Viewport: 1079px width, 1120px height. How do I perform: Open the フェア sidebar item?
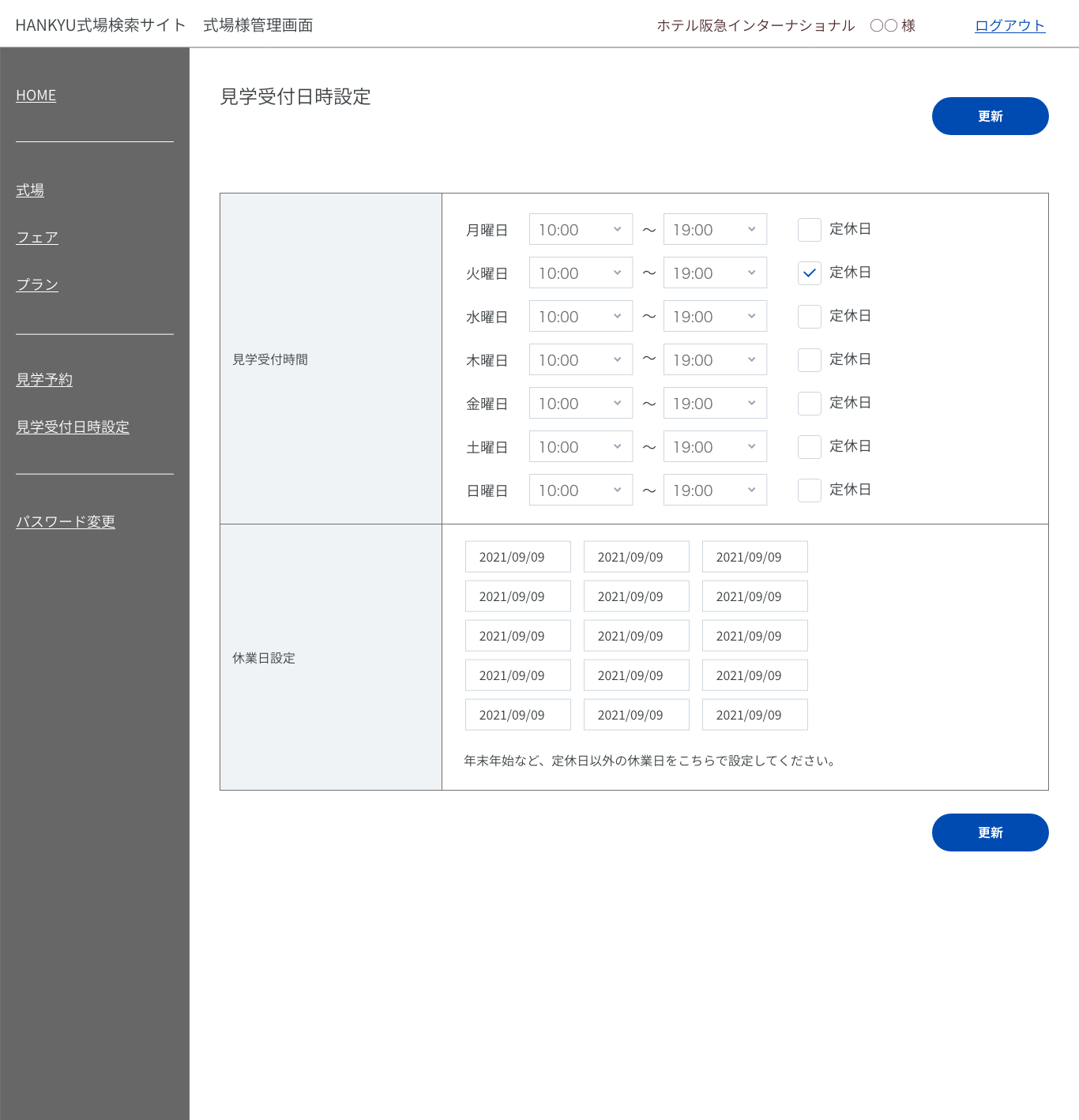point(37,238)
